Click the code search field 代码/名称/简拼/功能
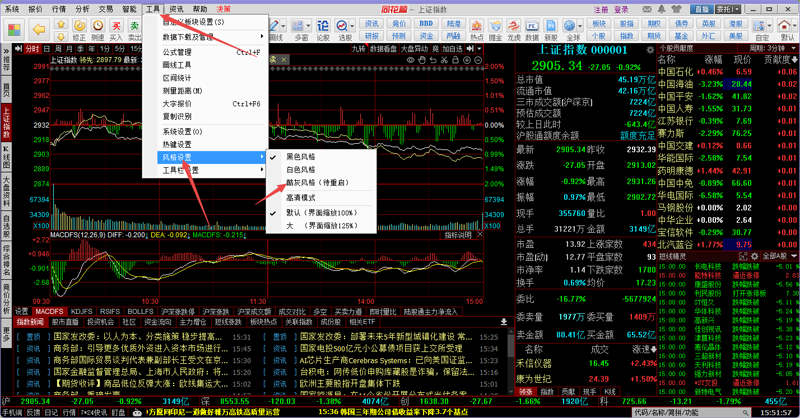 pos(691,412)
